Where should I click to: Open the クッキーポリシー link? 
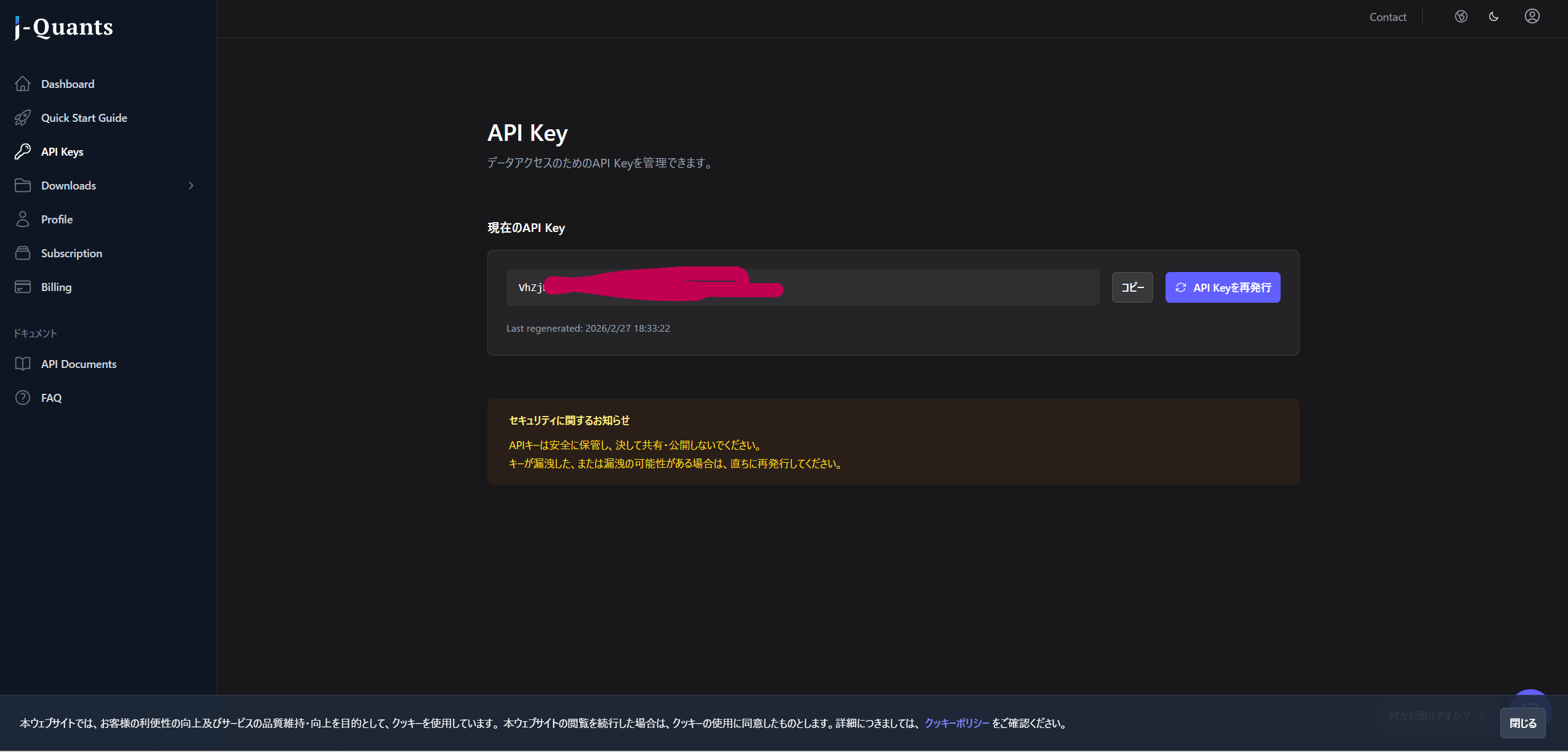click(957, 723)
